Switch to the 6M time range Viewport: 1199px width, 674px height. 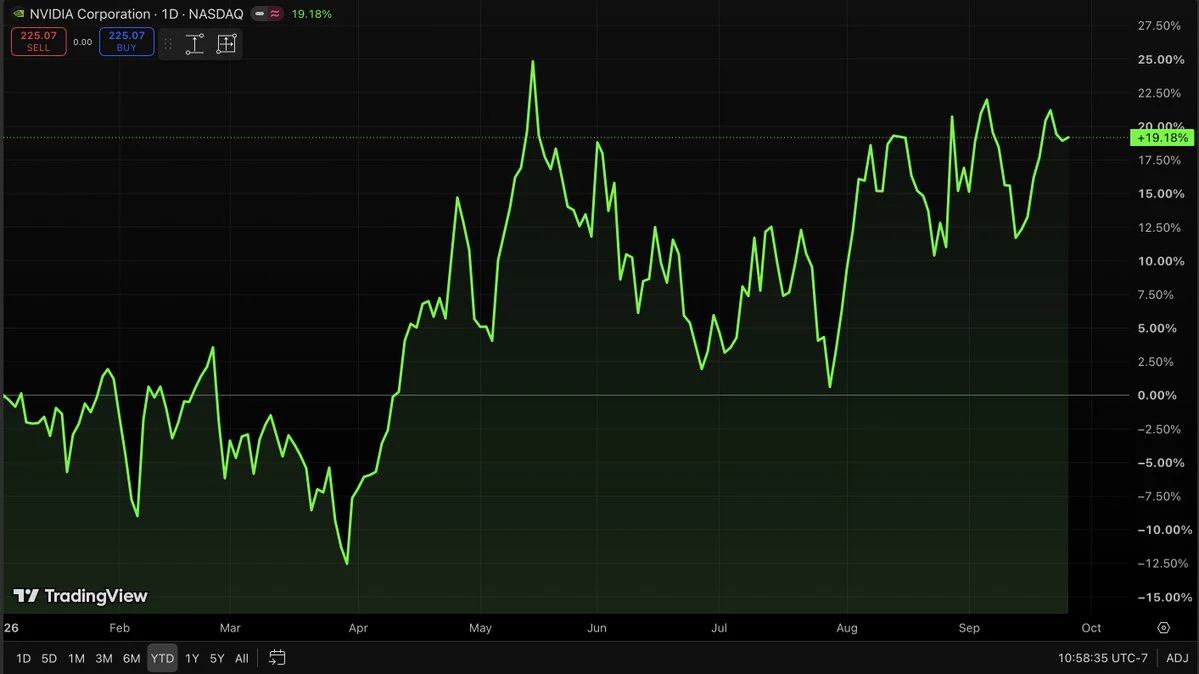pos(132,658)
